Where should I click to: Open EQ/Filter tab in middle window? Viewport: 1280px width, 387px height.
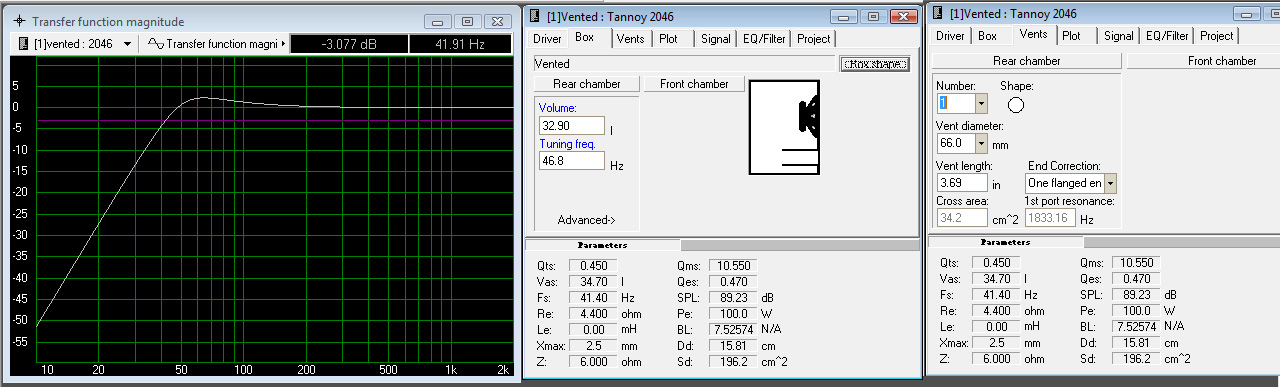click(765, 38)
